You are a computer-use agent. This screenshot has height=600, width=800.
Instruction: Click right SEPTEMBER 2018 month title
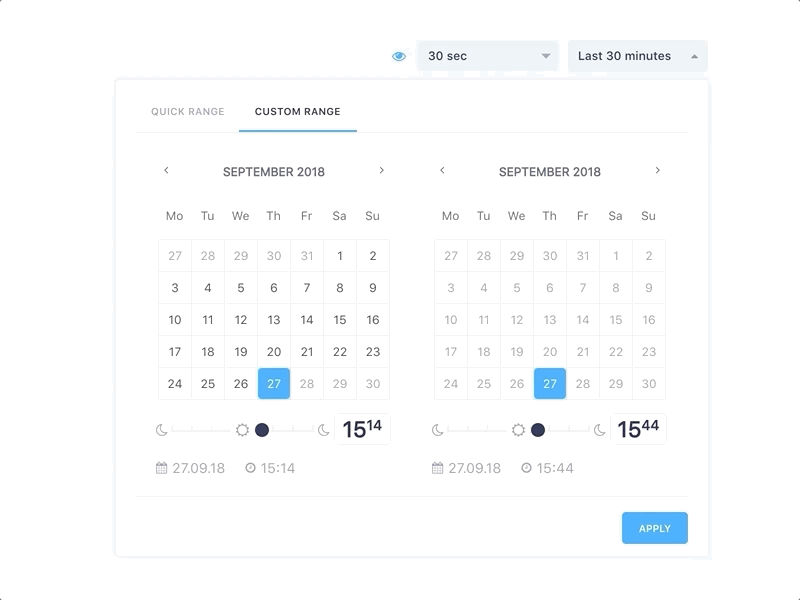point(550,172)
